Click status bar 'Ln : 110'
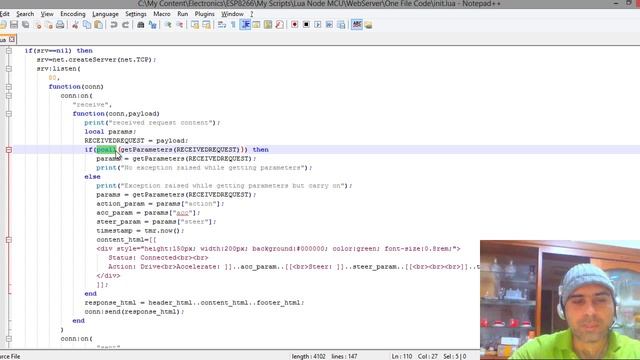The width and height of the screenshot is (640, 360). click(x=402, y=356)
